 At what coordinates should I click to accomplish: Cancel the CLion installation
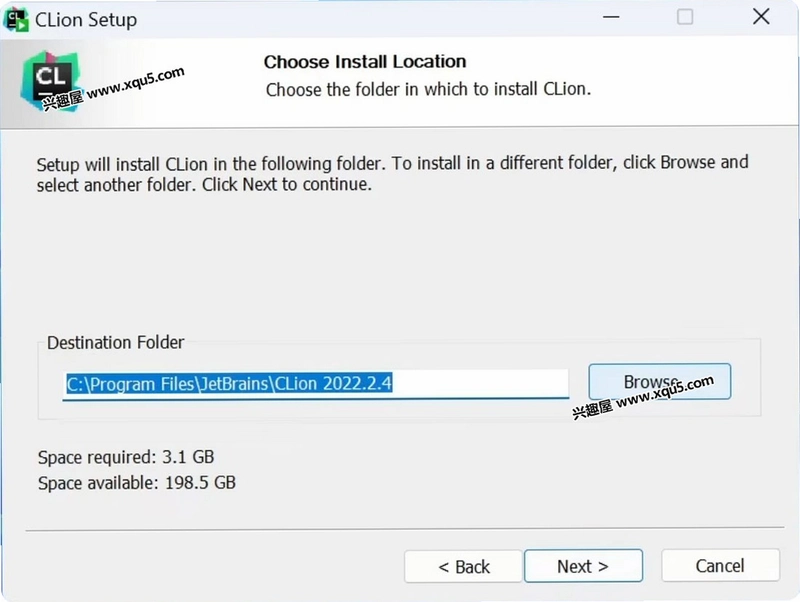point(720,565)
